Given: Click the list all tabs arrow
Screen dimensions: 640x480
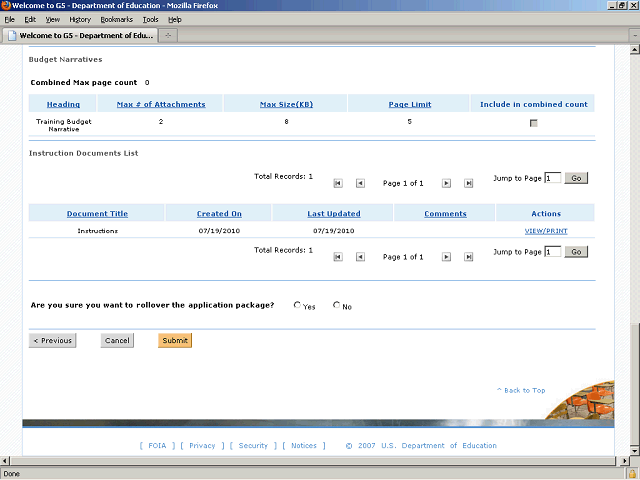Looking at the screenshot, I should 635,36.
